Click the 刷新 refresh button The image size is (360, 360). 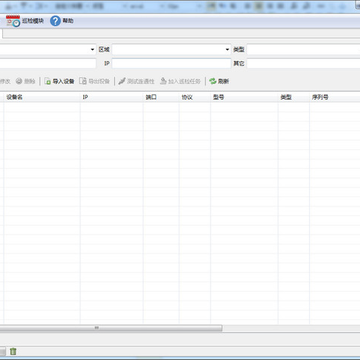pos(219,81)
